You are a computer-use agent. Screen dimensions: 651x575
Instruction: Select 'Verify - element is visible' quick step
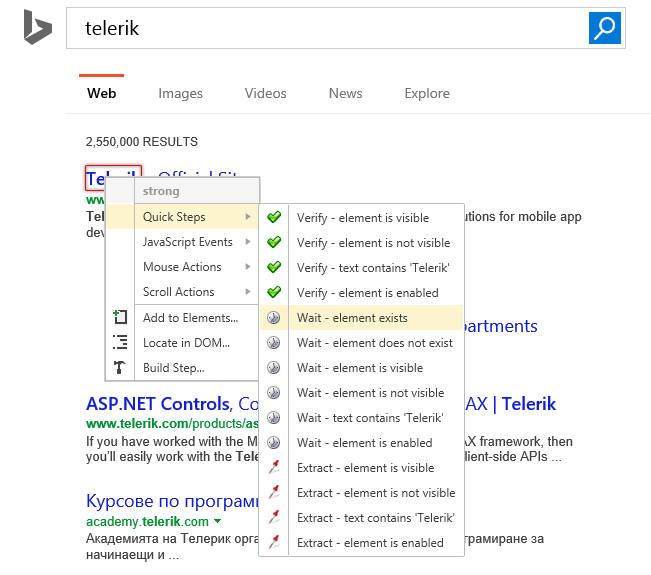[x=362, y=218]
